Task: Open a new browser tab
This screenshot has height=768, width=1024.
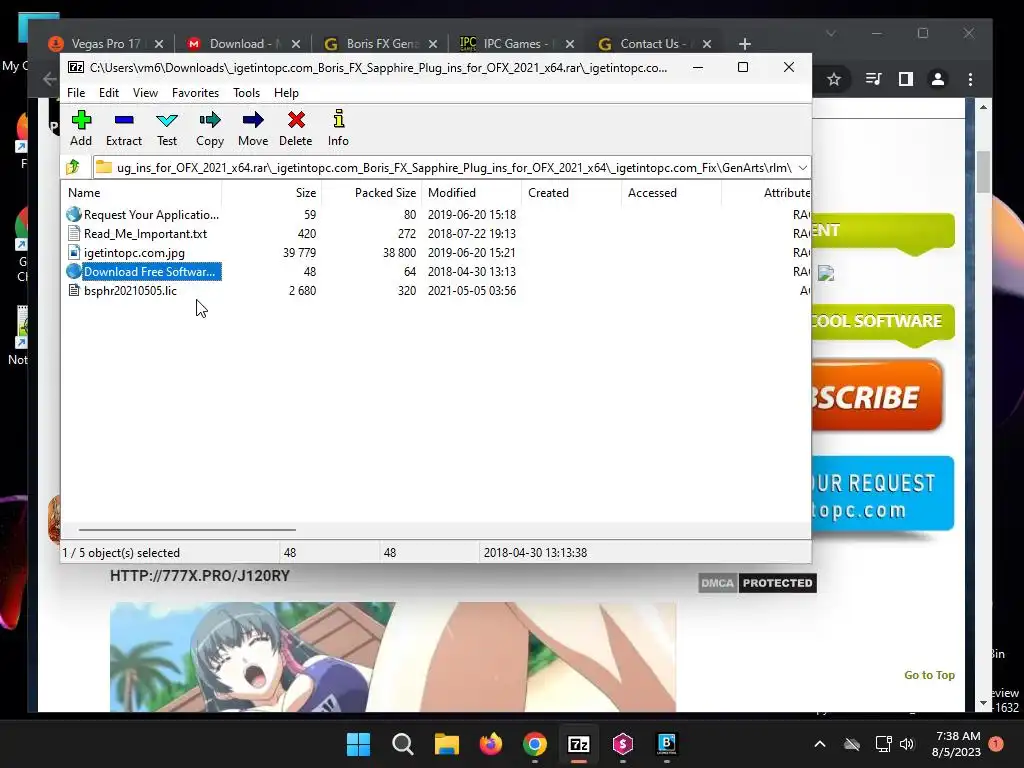Action: coord(744,44)
